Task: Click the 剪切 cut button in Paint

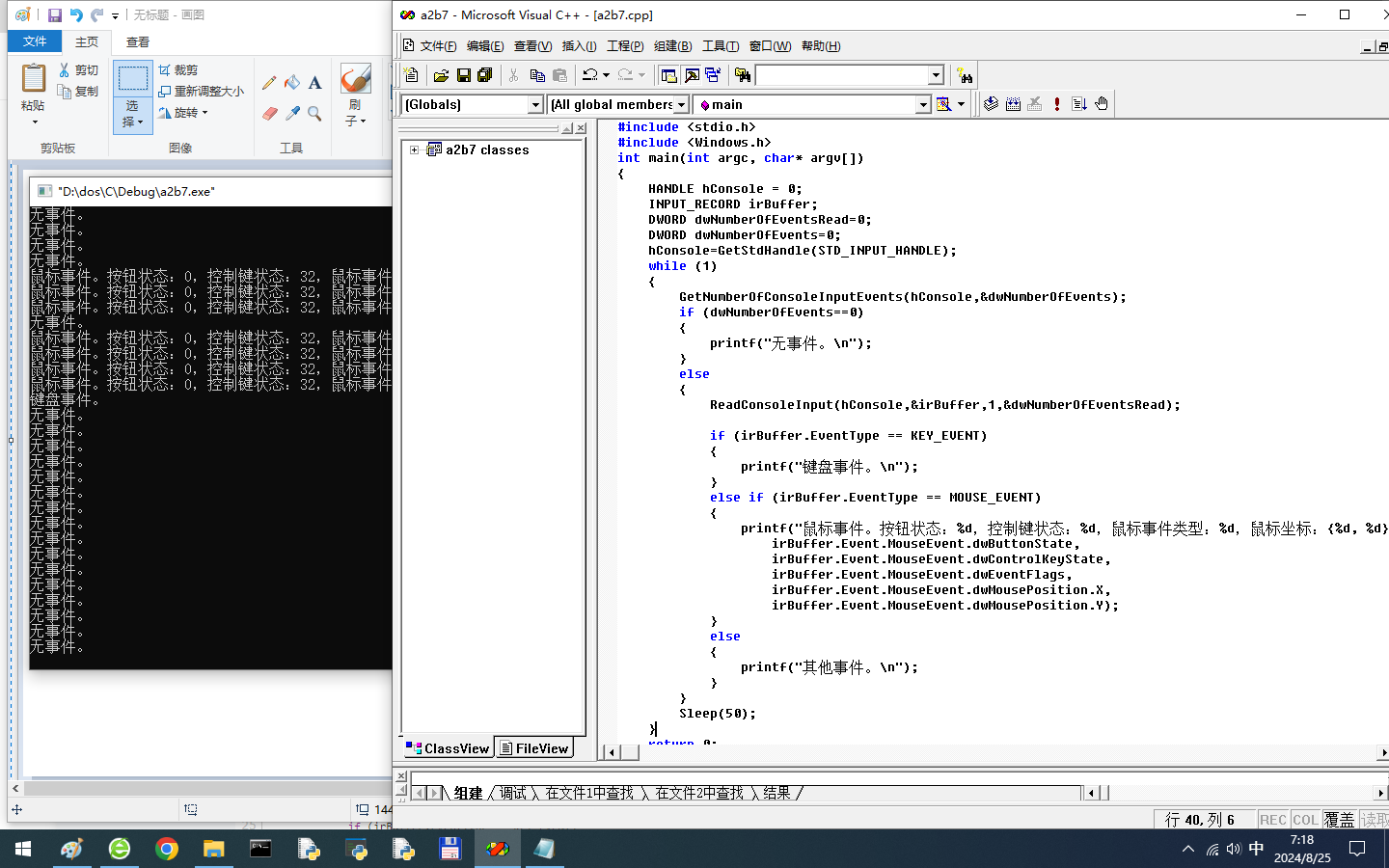Action: 78,70
